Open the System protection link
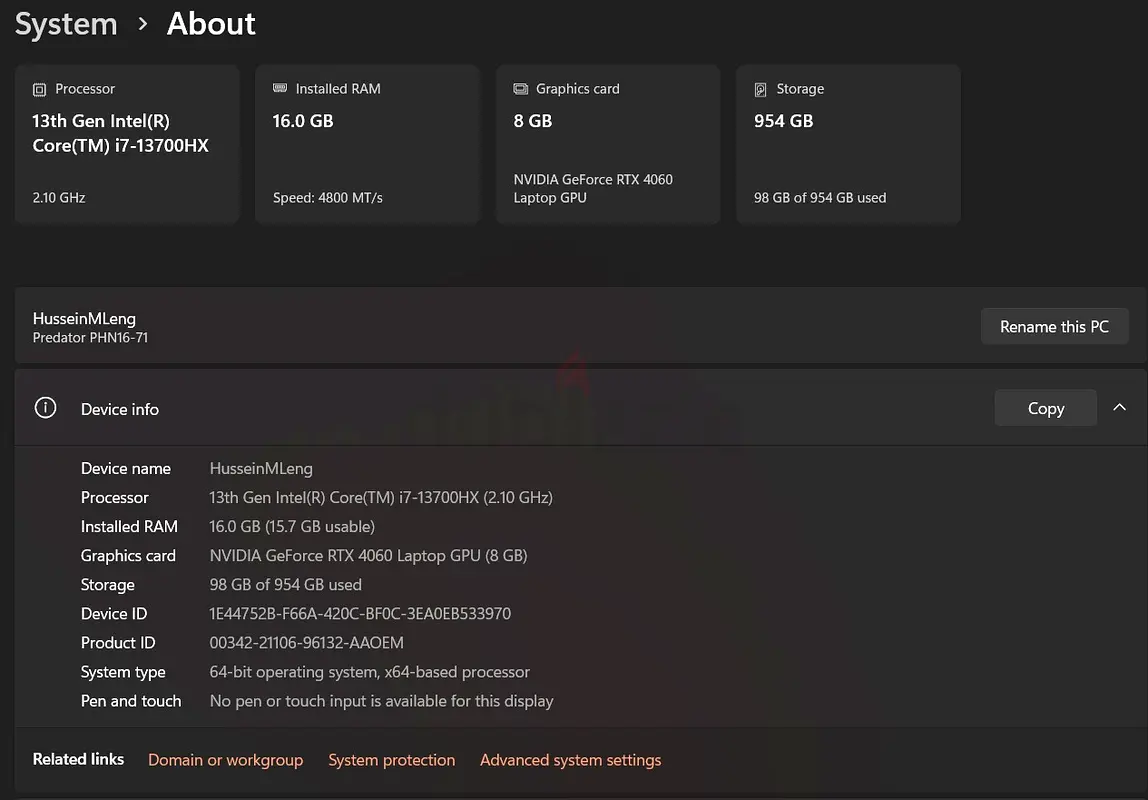The height and width of the screenshot is (800, 1148). tap(391, 760)
